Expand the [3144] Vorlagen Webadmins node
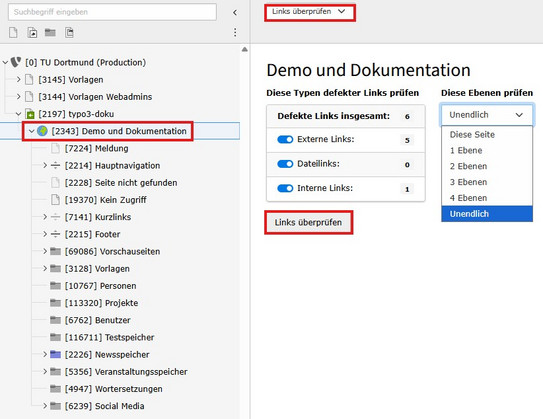The height and width of the screenshot is (419, 543). tap(19, 97)
